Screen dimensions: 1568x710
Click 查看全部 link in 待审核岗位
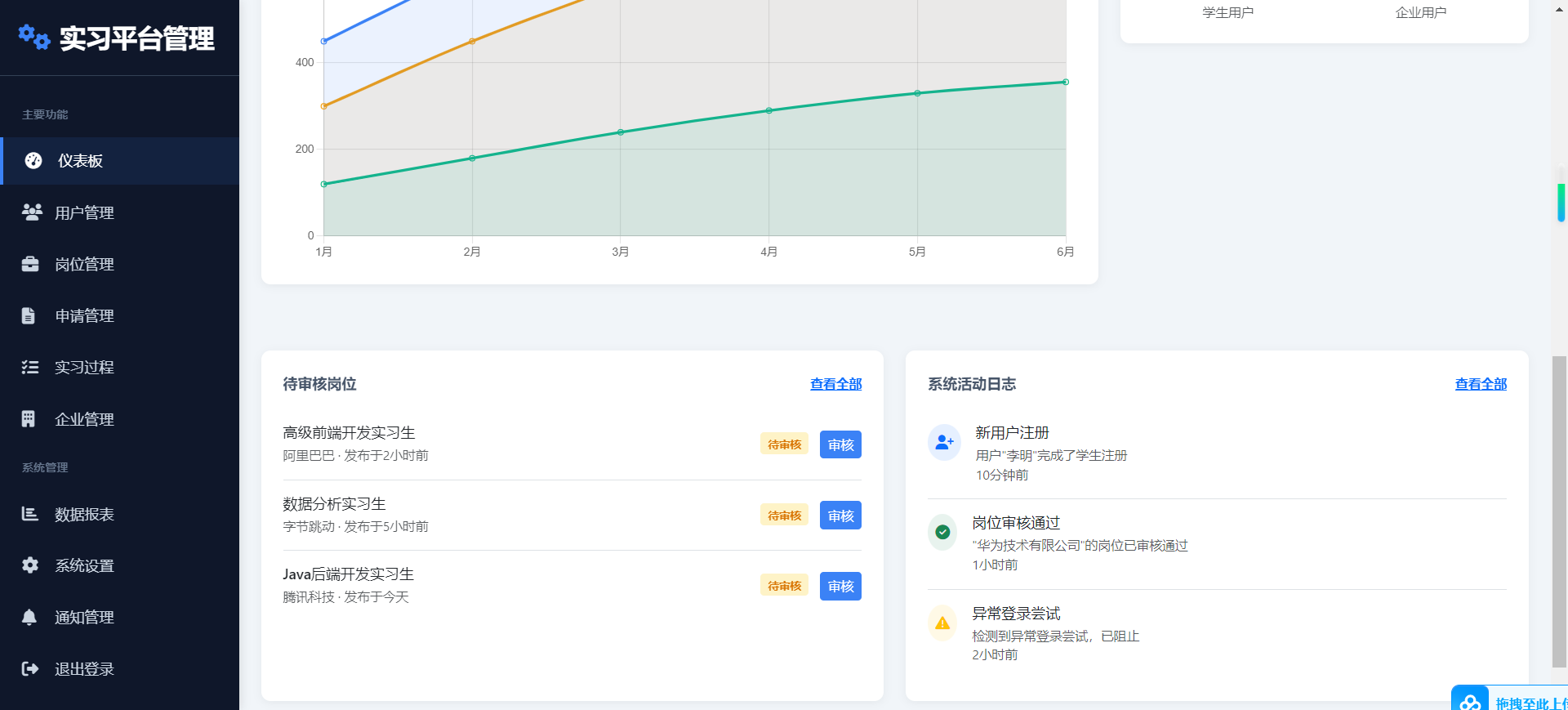click(835, 384)
